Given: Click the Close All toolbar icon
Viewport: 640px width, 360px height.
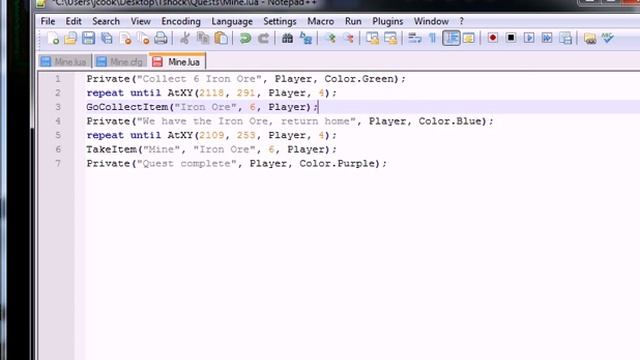Looking at the screenshot, I should point(144,38).
